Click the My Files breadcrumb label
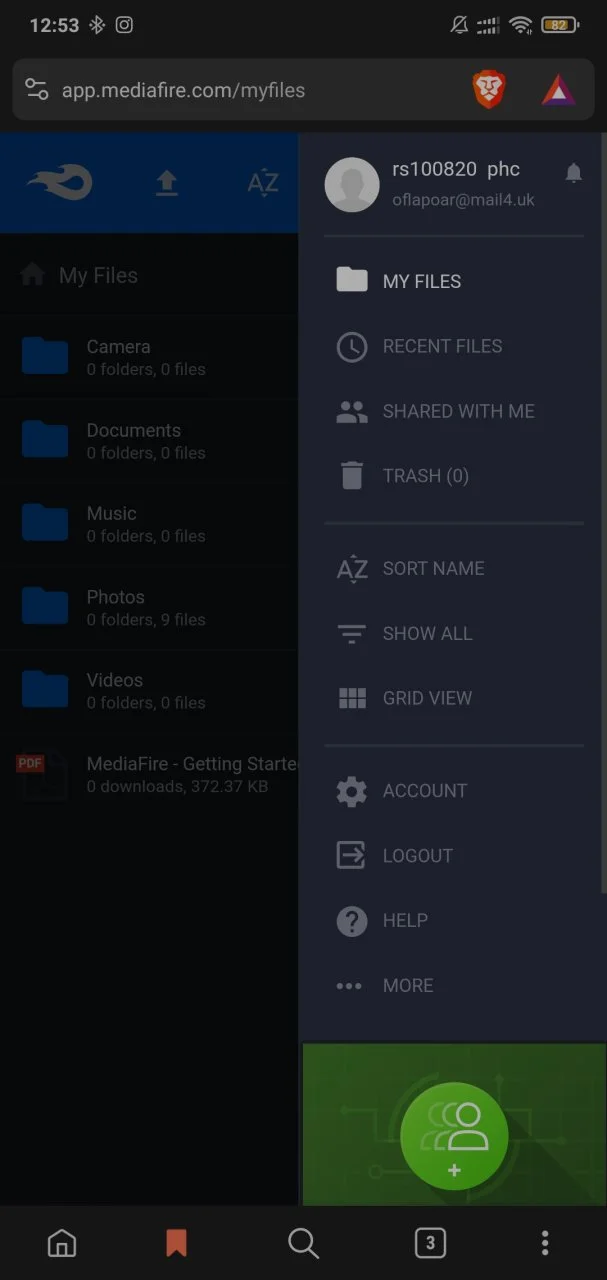Viewport: 607px width, 1280px height. 98,275
